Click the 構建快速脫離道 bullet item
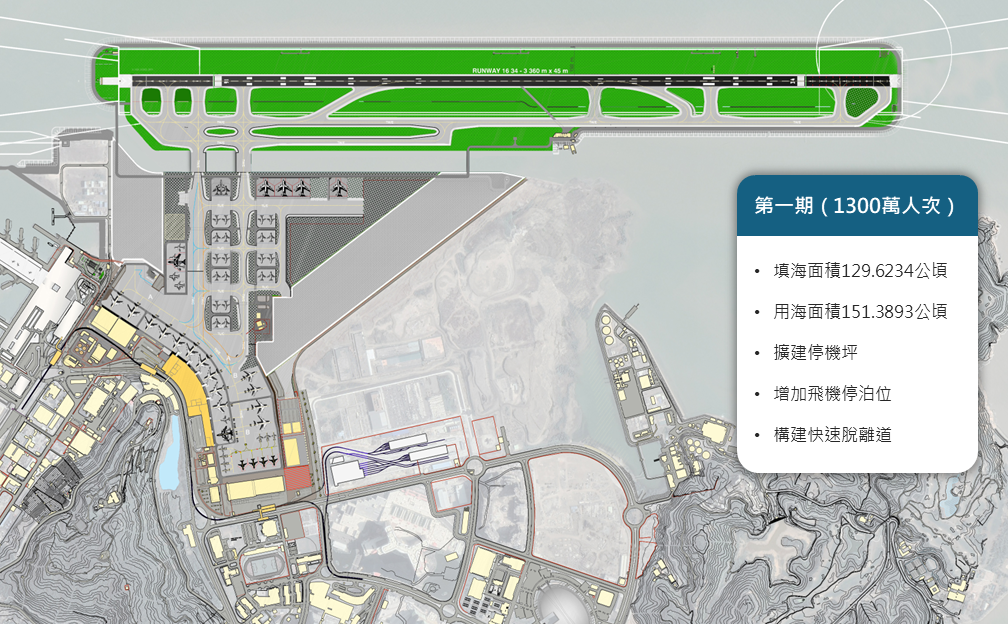1008x624 pixels. click(833, 434)
